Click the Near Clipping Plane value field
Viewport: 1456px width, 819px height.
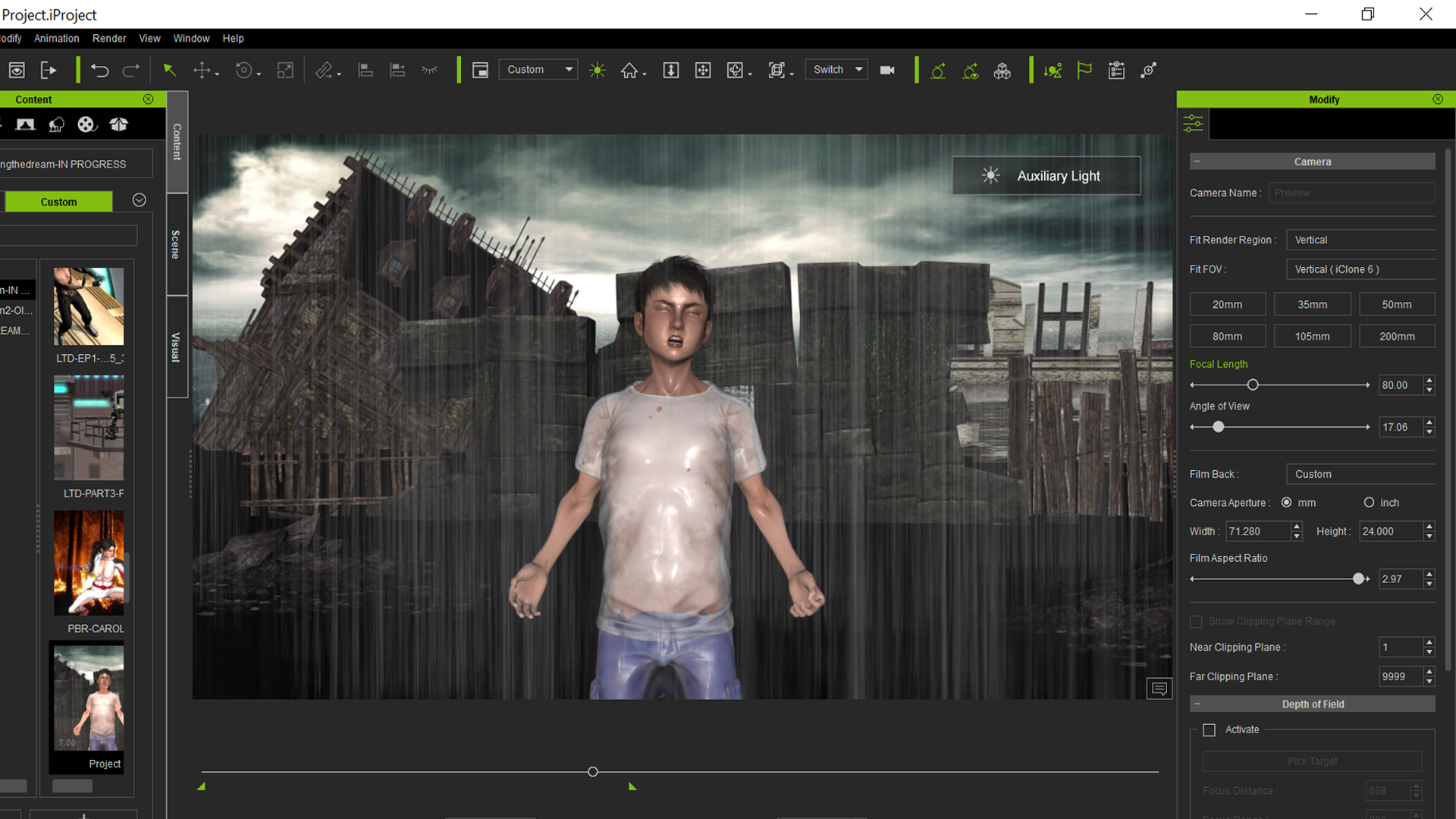[x=1401, y=647]
